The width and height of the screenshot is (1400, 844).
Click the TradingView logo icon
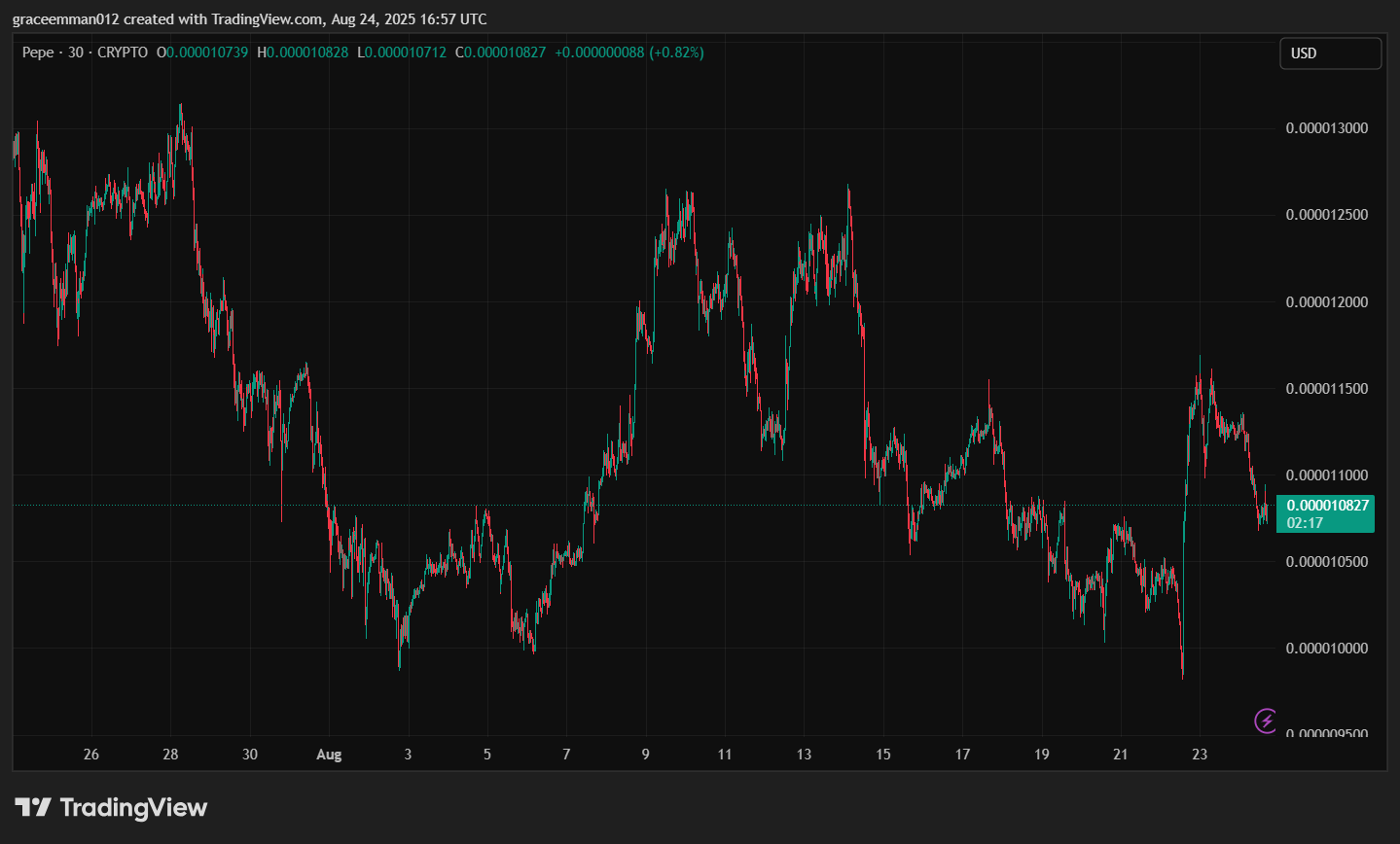coord(32,808)
